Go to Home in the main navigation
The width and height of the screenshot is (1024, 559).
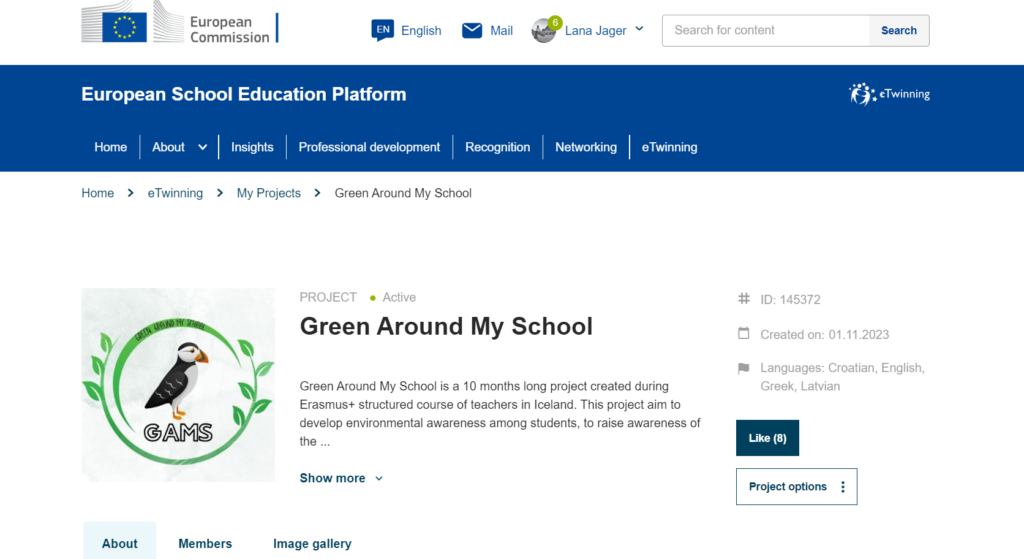[110, 147]
